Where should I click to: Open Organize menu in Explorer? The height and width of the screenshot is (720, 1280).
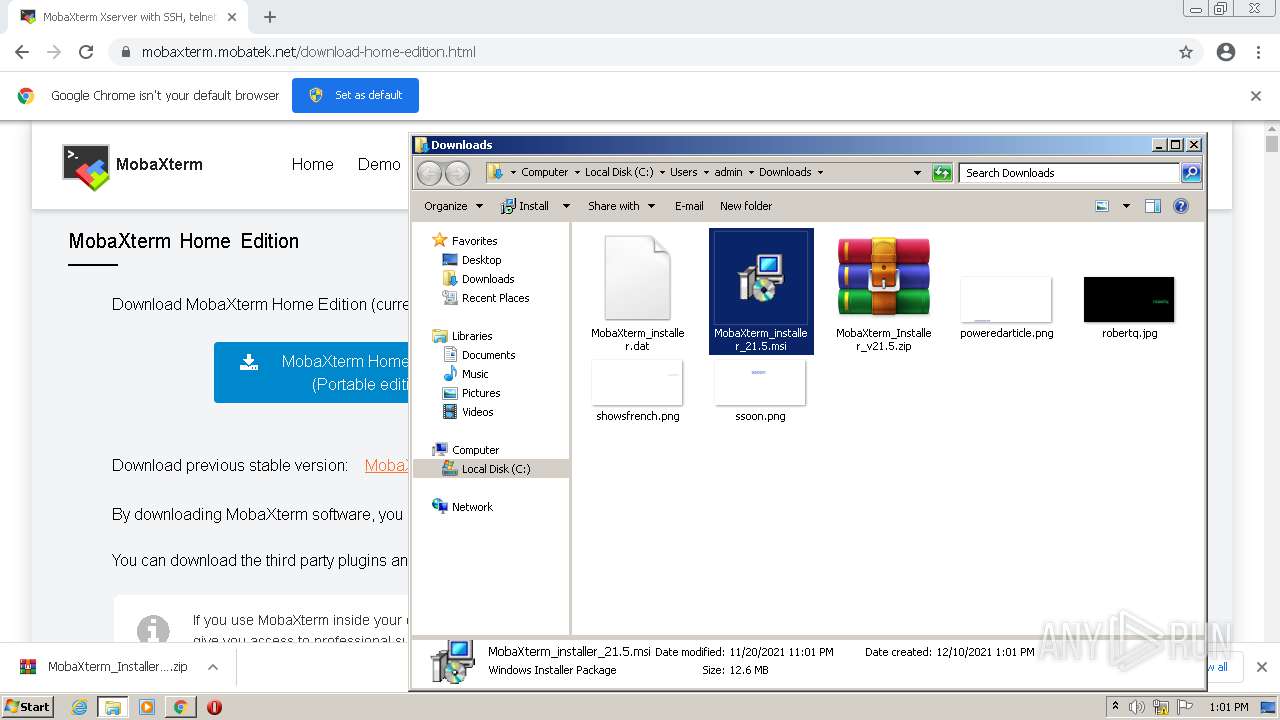pos(453,206)
